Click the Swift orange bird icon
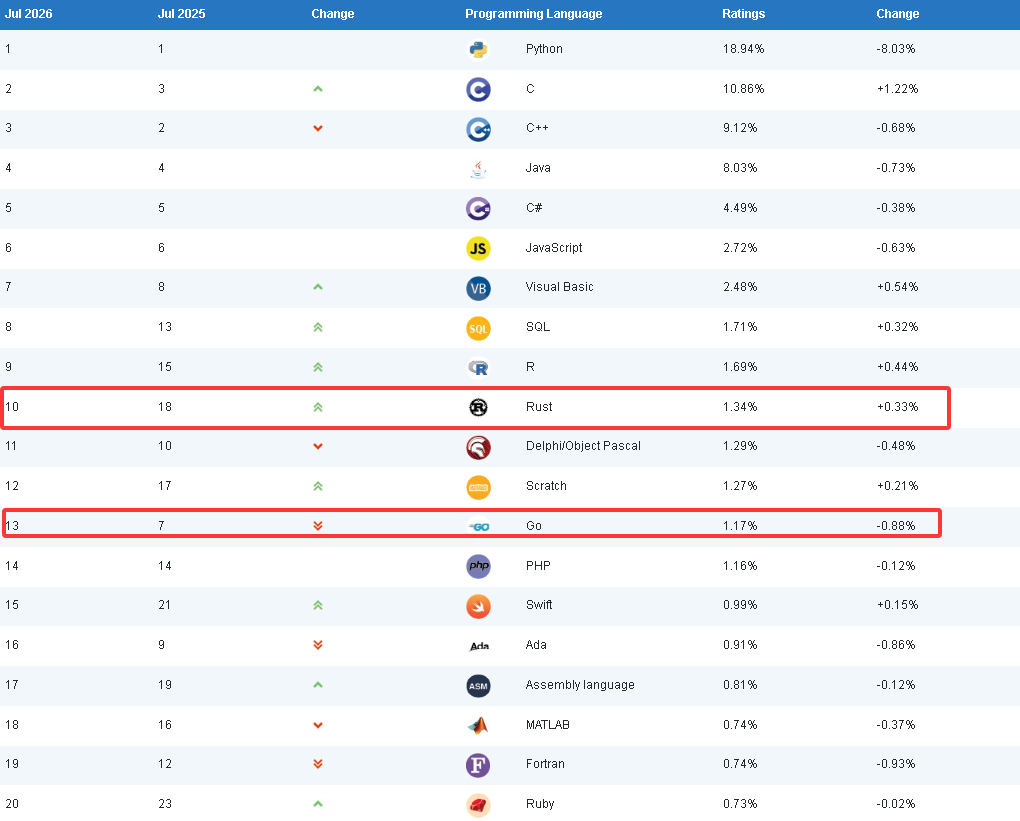Screen dimensions: 1020x821 478,606
